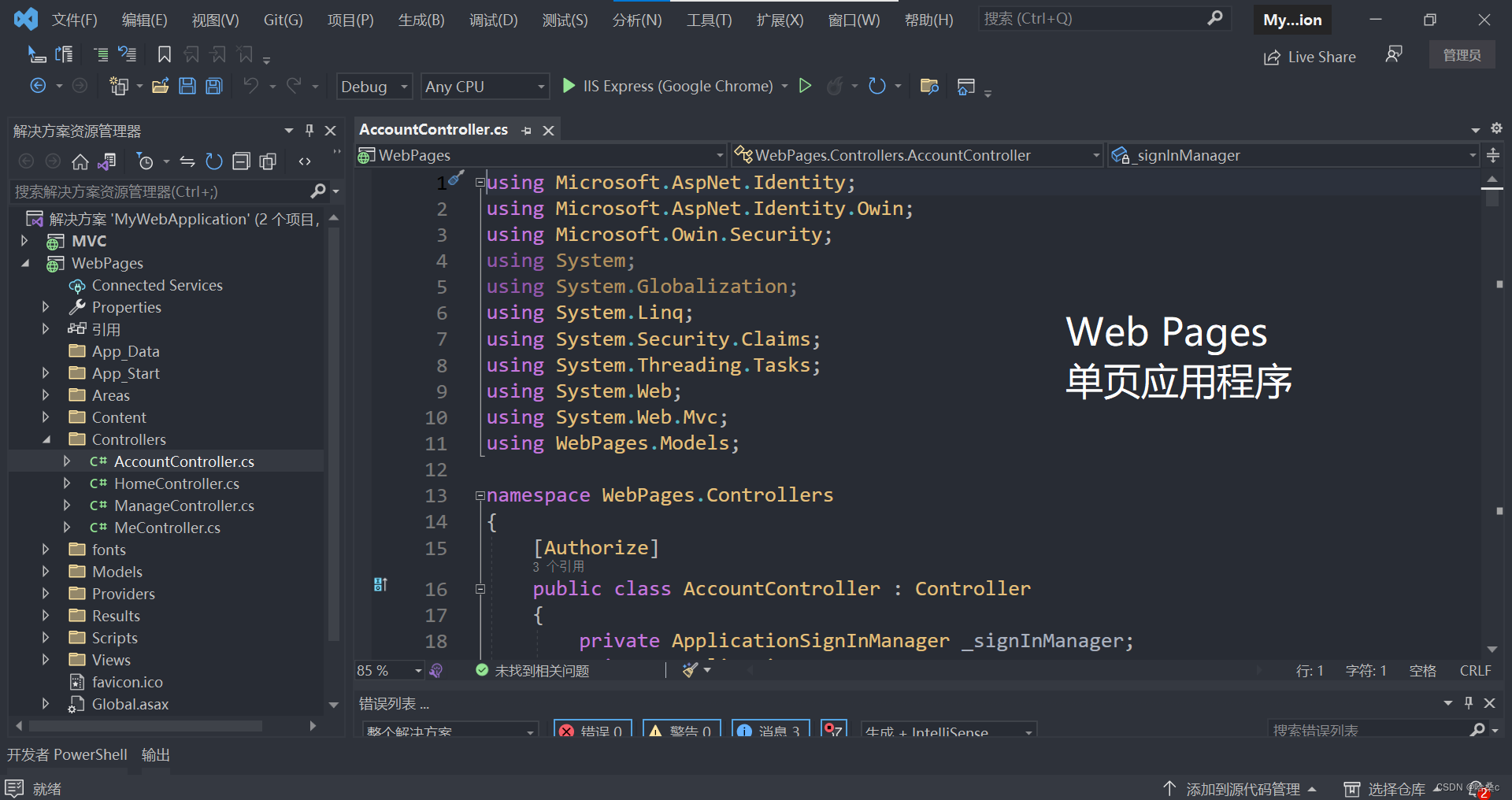The height and width of the screenshot is (800, 1512).
Task: Open the WebPages.Controllers.AccountController type dropdown
Action: [x=917, y=155]
